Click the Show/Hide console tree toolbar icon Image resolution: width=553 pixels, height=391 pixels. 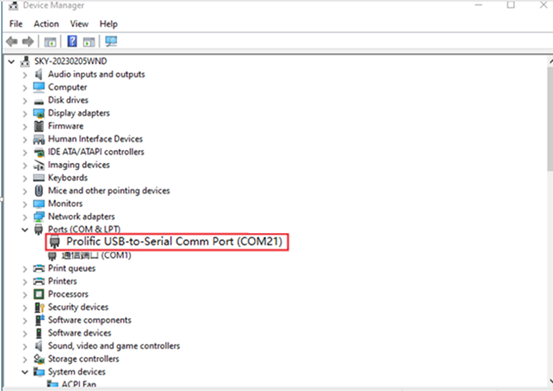(50, 42)
